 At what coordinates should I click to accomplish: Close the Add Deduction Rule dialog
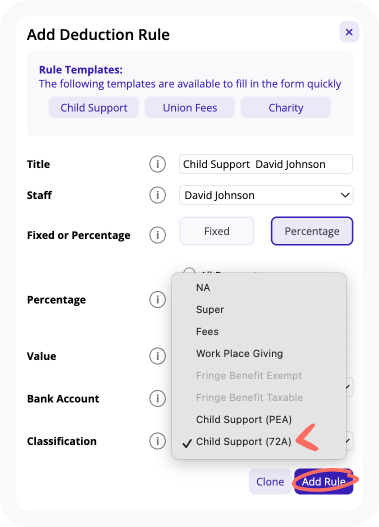click(349, 32)
